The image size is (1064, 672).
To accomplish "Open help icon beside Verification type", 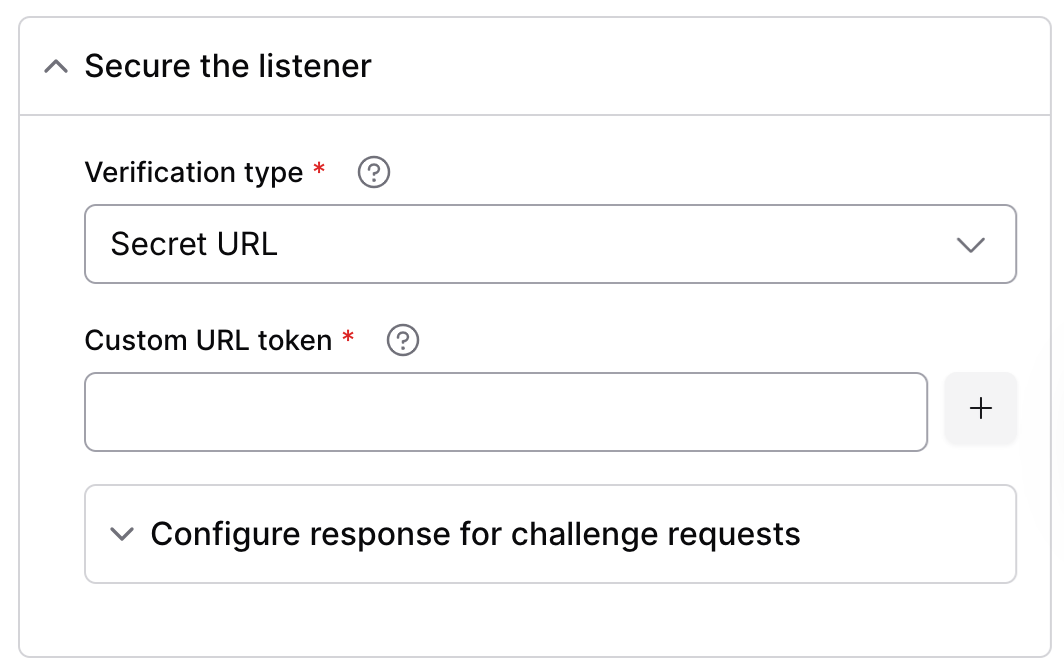I will (374, 172).
